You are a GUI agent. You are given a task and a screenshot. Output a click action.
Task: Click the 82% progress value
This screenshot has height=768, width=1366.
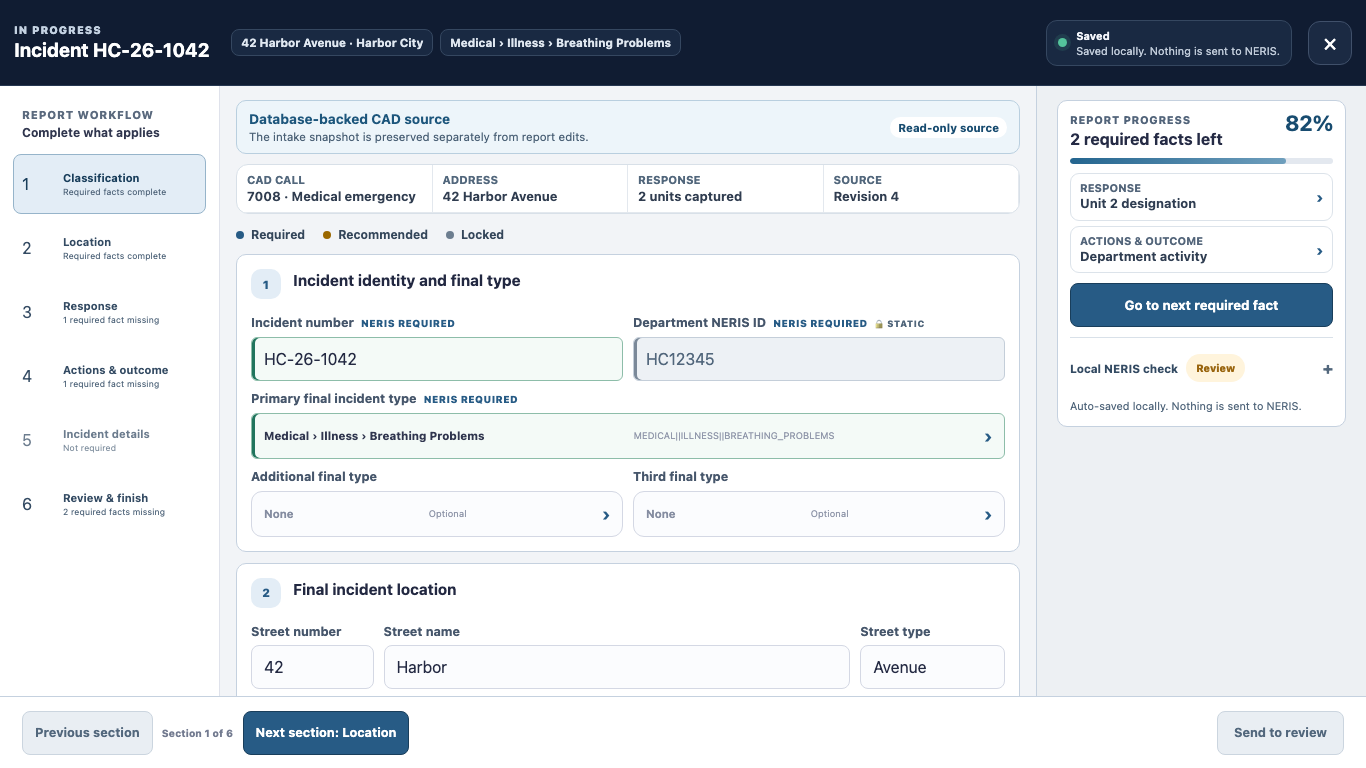[x=1309, y=124]
